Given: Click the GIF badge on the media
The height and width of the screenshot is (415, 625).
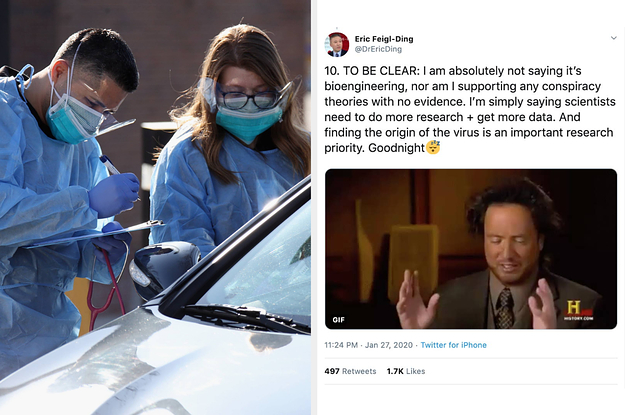Looking at the screenshot, I should [338, 320].
